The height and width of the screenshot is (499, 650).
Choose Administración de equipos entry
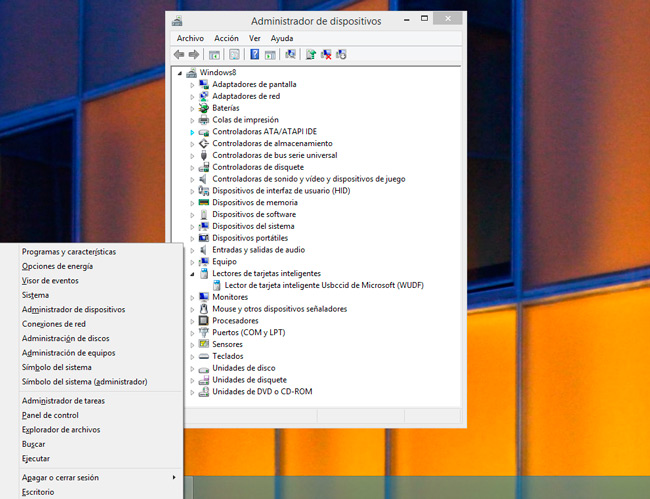point(68,353)
